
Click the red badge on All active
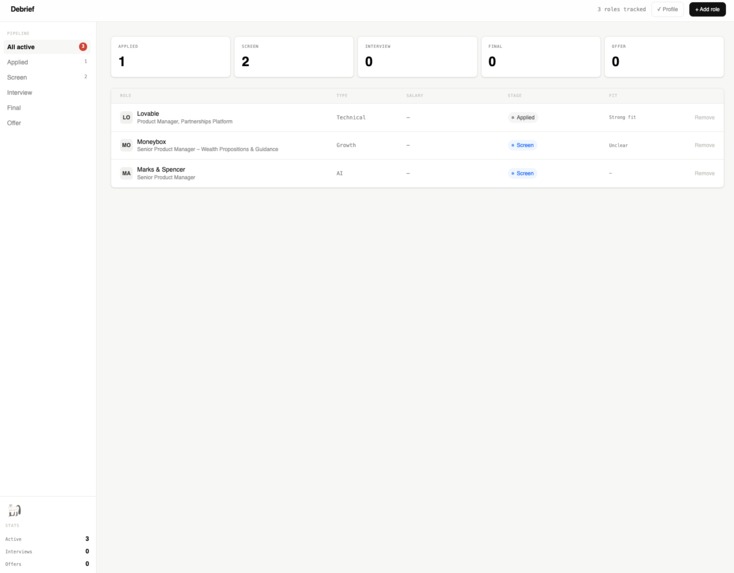tap(83, 47)
